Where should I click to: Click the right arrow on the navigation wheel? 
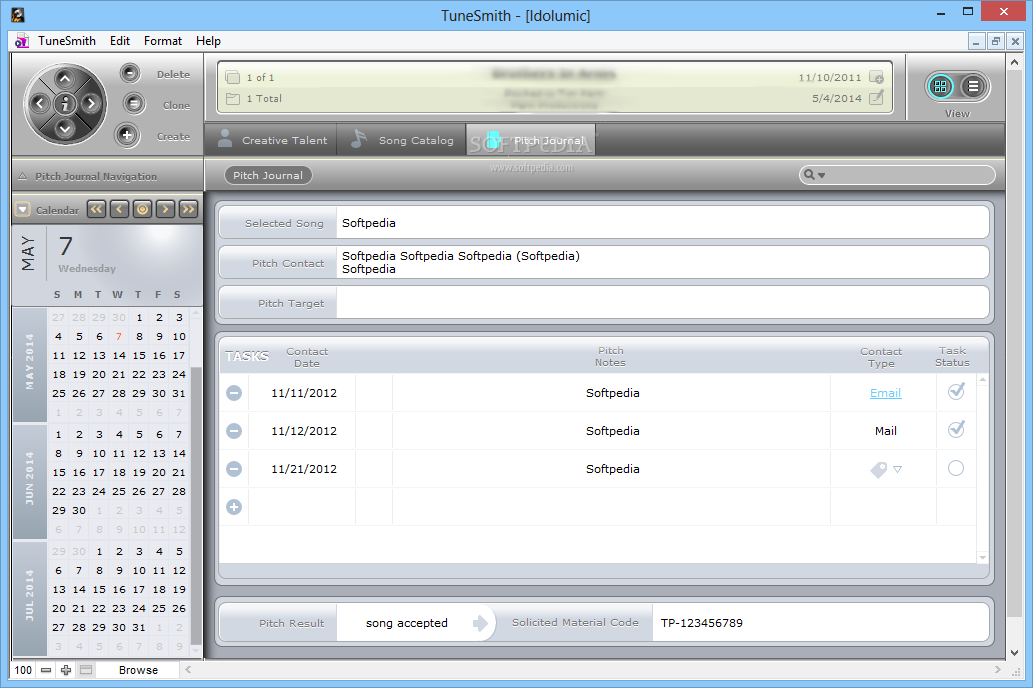[90, 103]
